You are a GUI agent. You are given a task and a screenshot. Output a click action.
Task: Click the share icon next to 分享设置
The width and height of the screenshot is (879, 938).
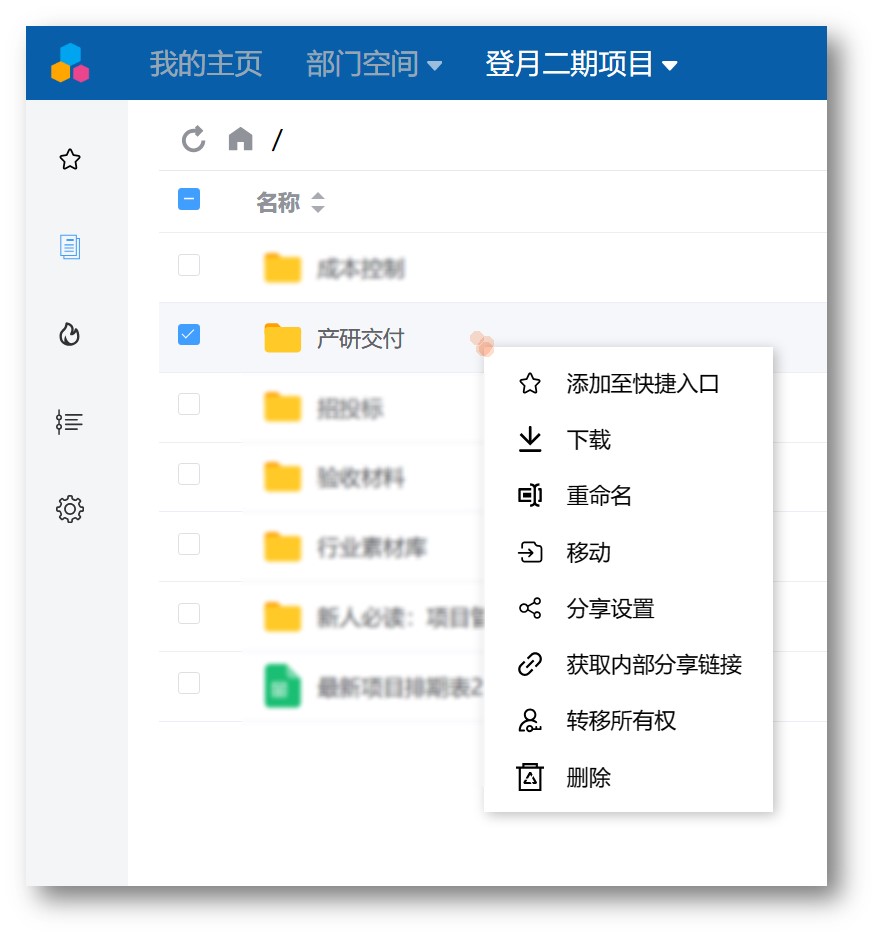tap(530, 608)
